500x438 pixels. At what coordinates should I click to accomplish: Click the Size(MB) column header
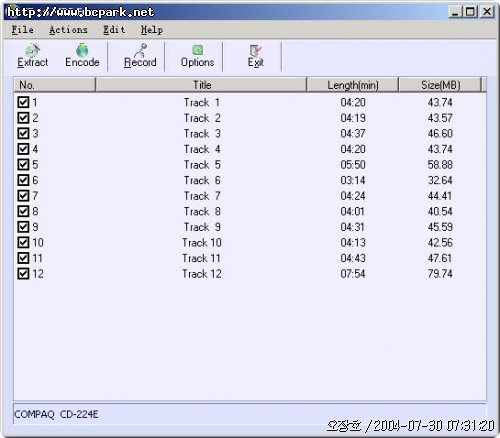click(440, 85)
